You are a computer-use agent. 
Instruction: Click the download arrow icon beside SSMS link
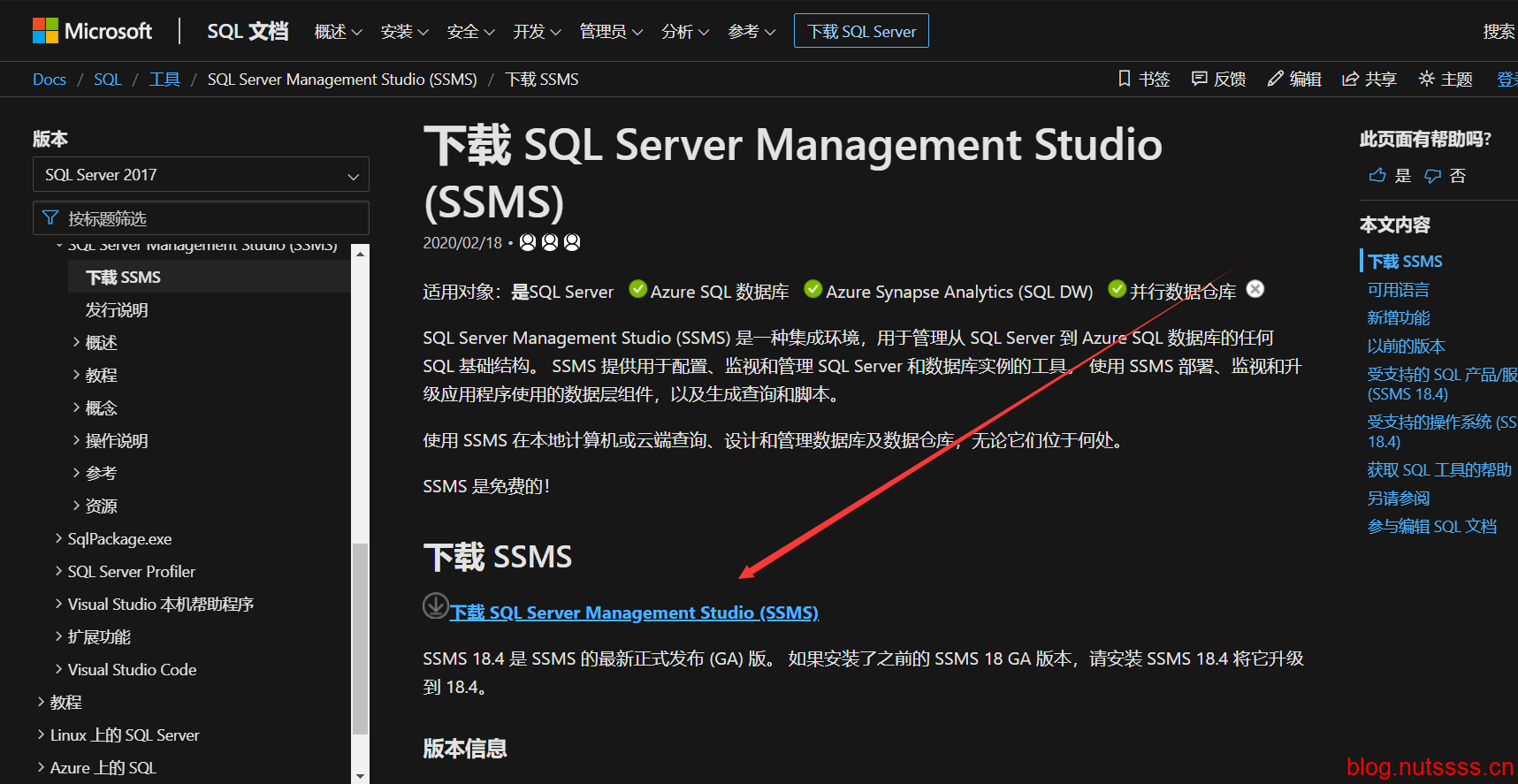click(436, 605)
